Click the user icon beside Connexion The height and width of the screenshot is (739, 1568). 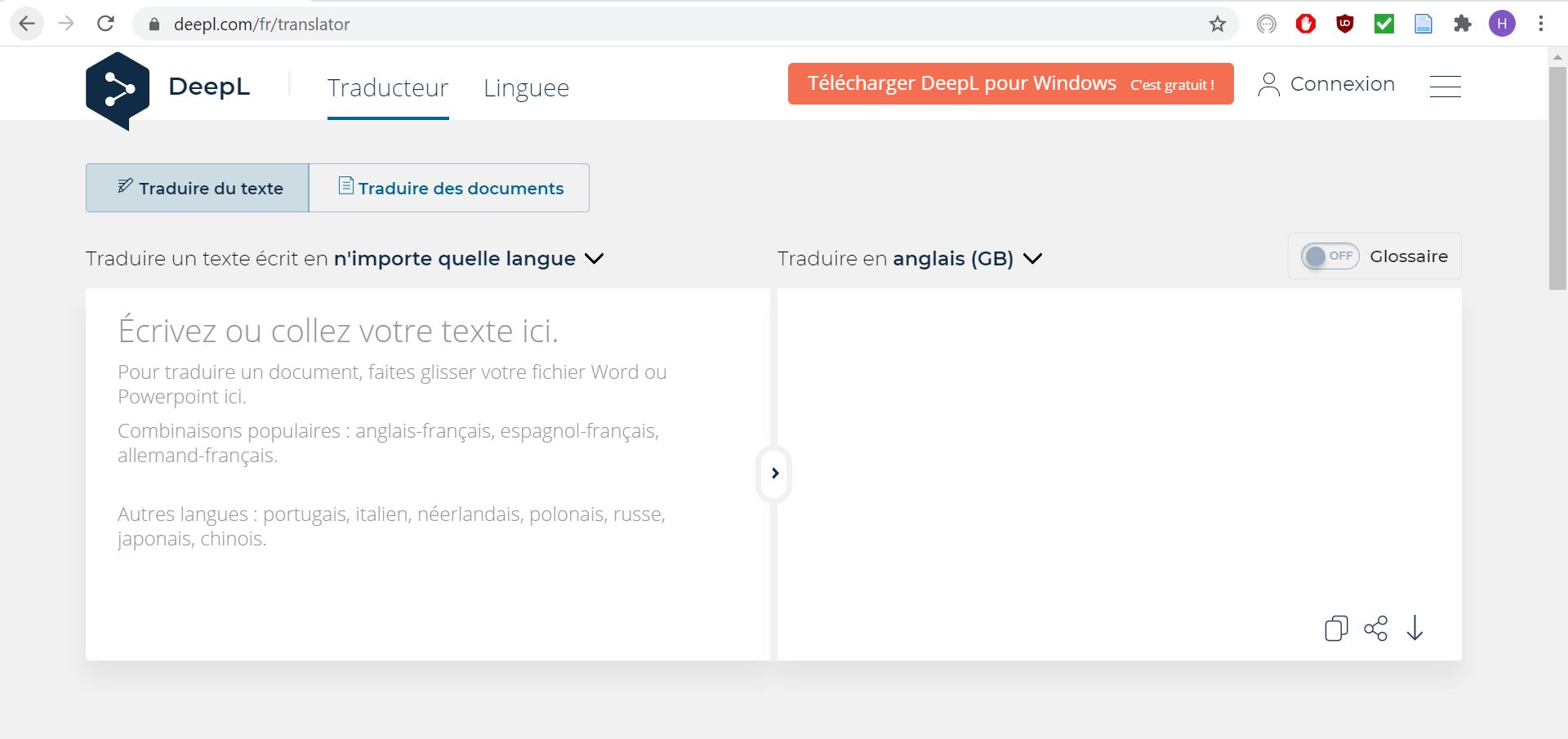pyautogui.click(x=1269, y=84)
